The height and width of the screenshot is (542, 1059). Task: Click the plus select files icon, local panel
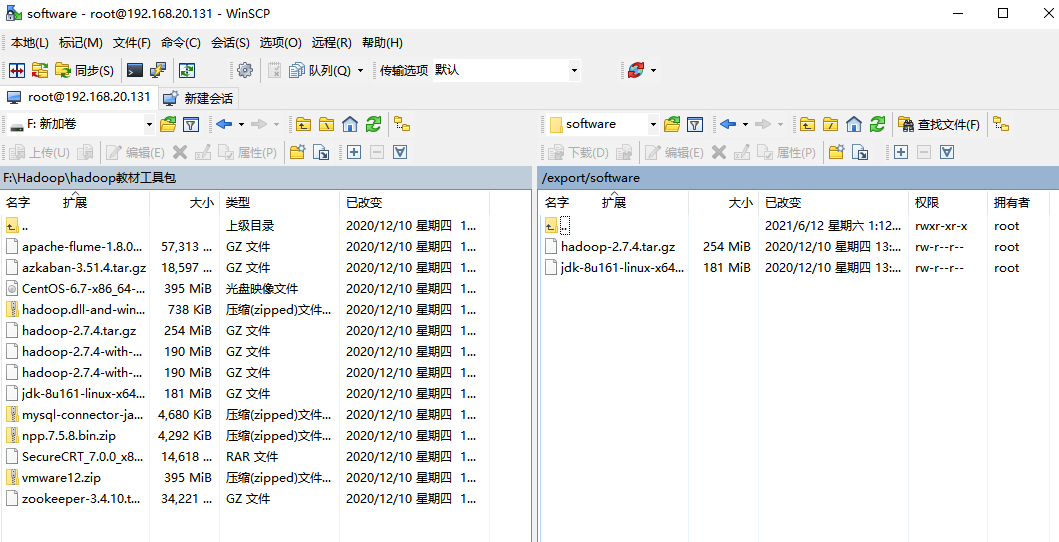click(353, 153)
